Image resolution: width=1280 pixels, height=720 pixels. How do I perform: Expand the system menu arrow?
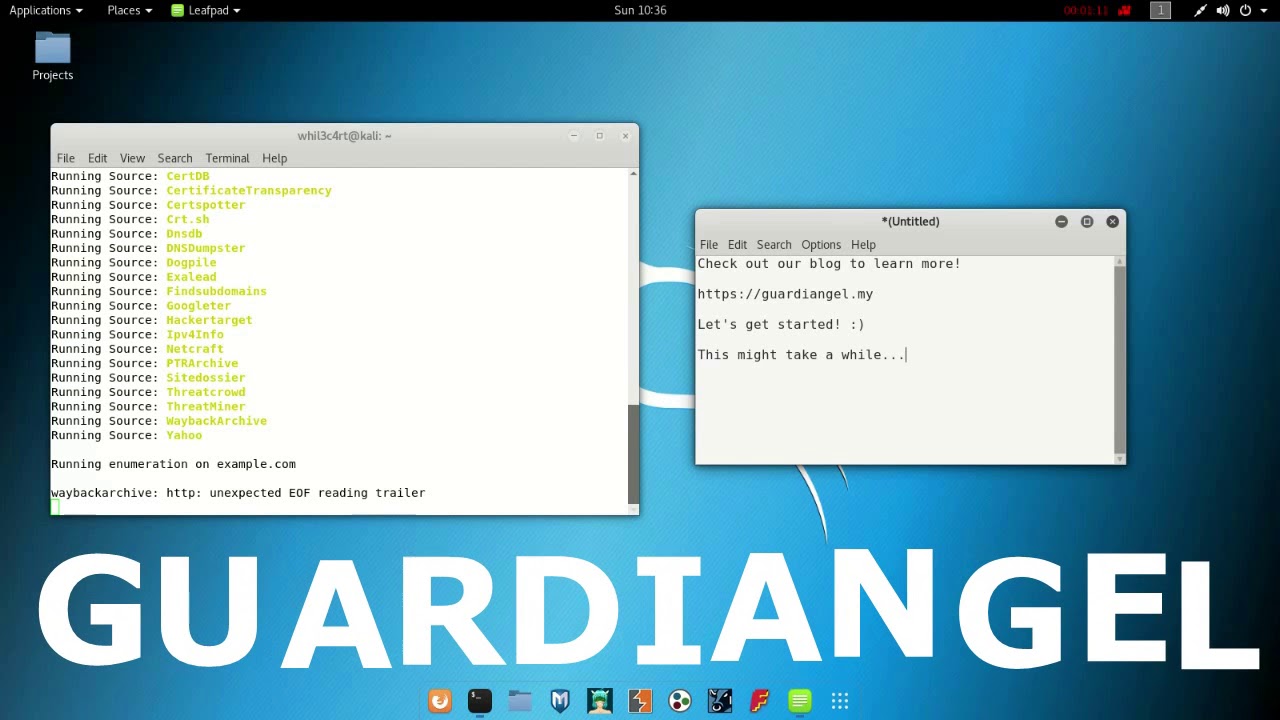pyautogui.click(x=1264, y=10)
